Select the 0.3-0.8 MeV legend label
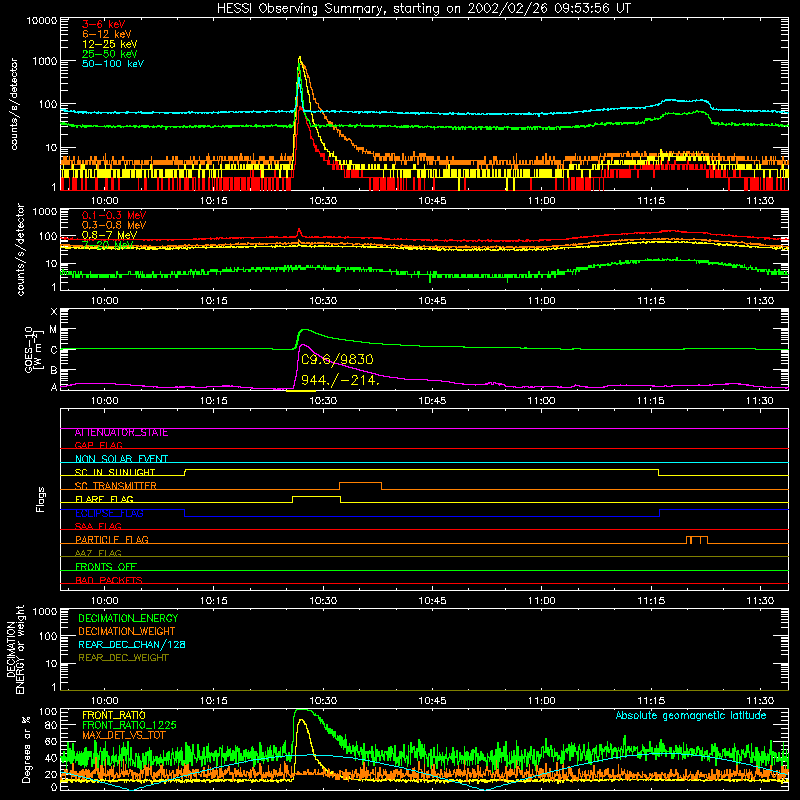 point(114,225)
